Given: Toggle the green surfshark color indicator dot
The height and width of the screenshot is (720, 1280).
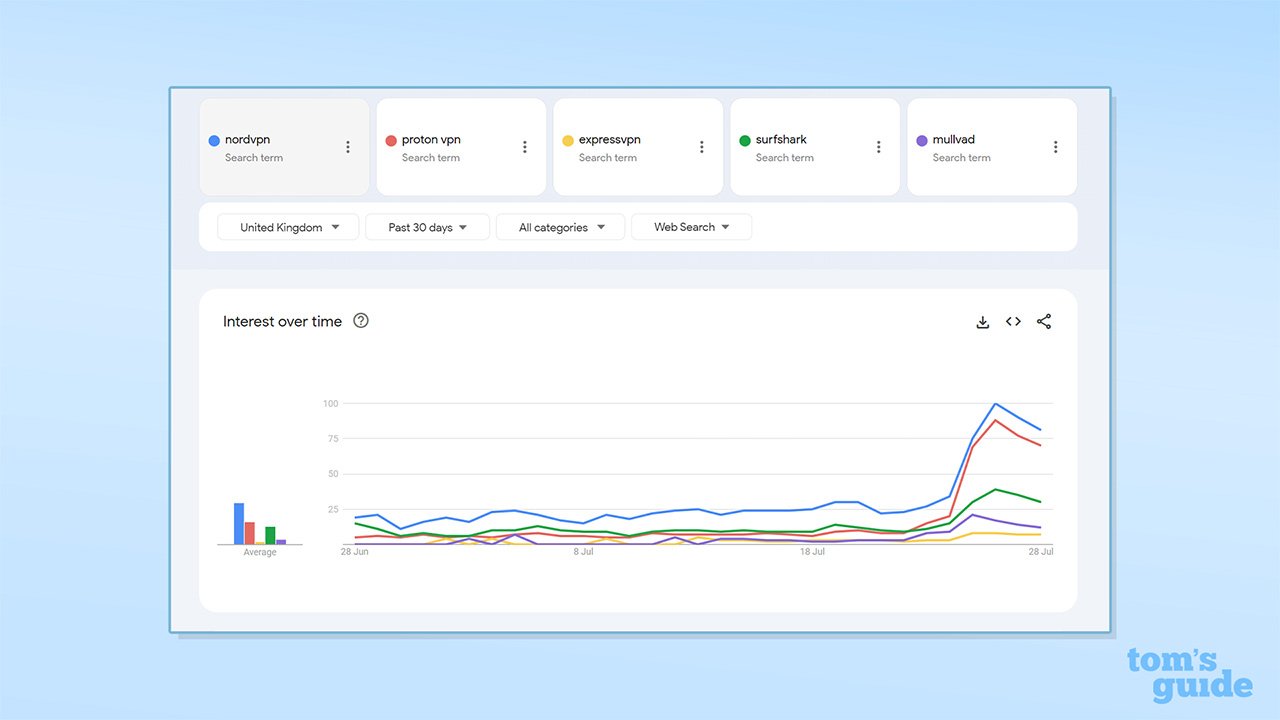Looking at the screenshot, I should (744, 140).
